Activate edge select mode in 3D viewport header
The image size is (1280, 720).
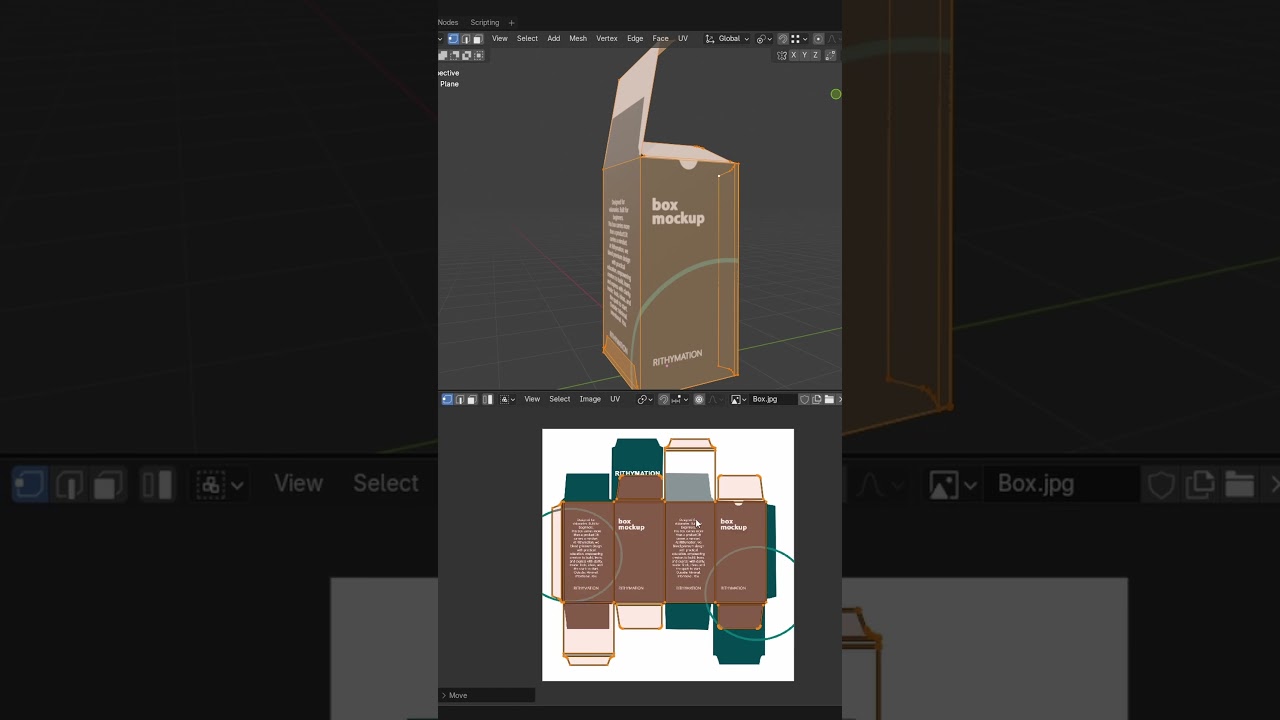coord(466,39)
